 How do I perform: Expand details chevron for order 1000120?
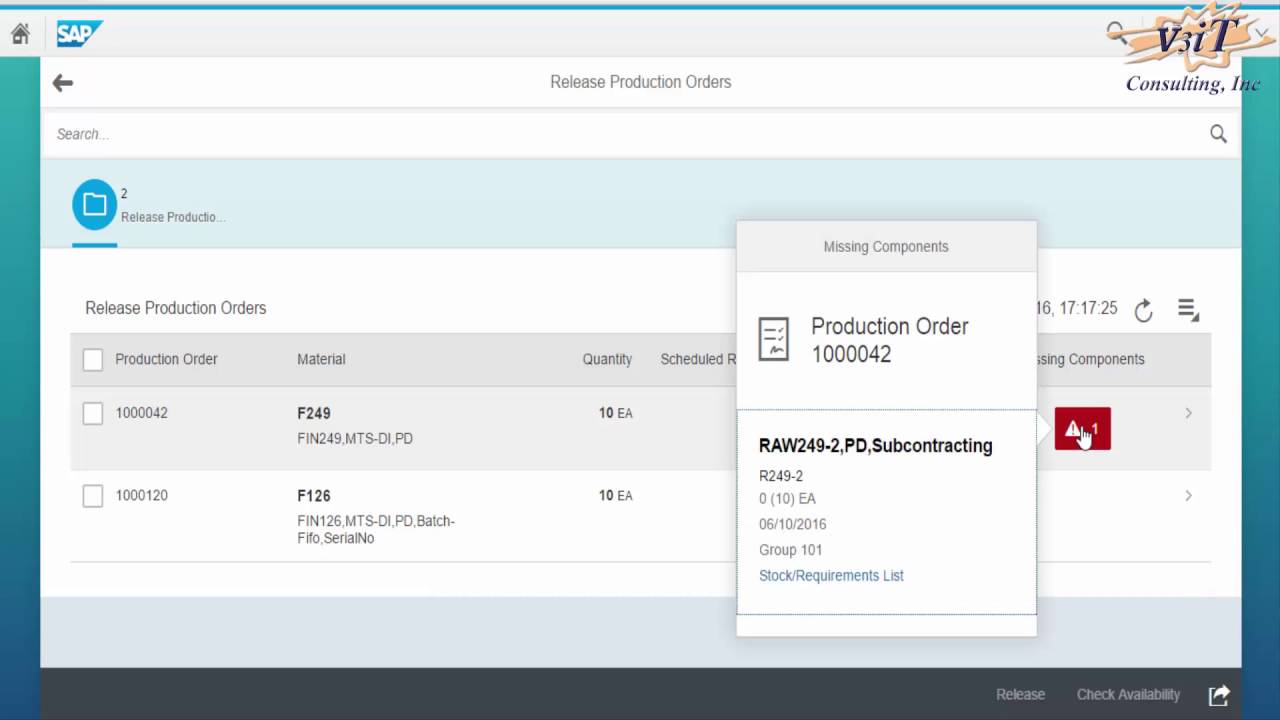pos(1188,496)
